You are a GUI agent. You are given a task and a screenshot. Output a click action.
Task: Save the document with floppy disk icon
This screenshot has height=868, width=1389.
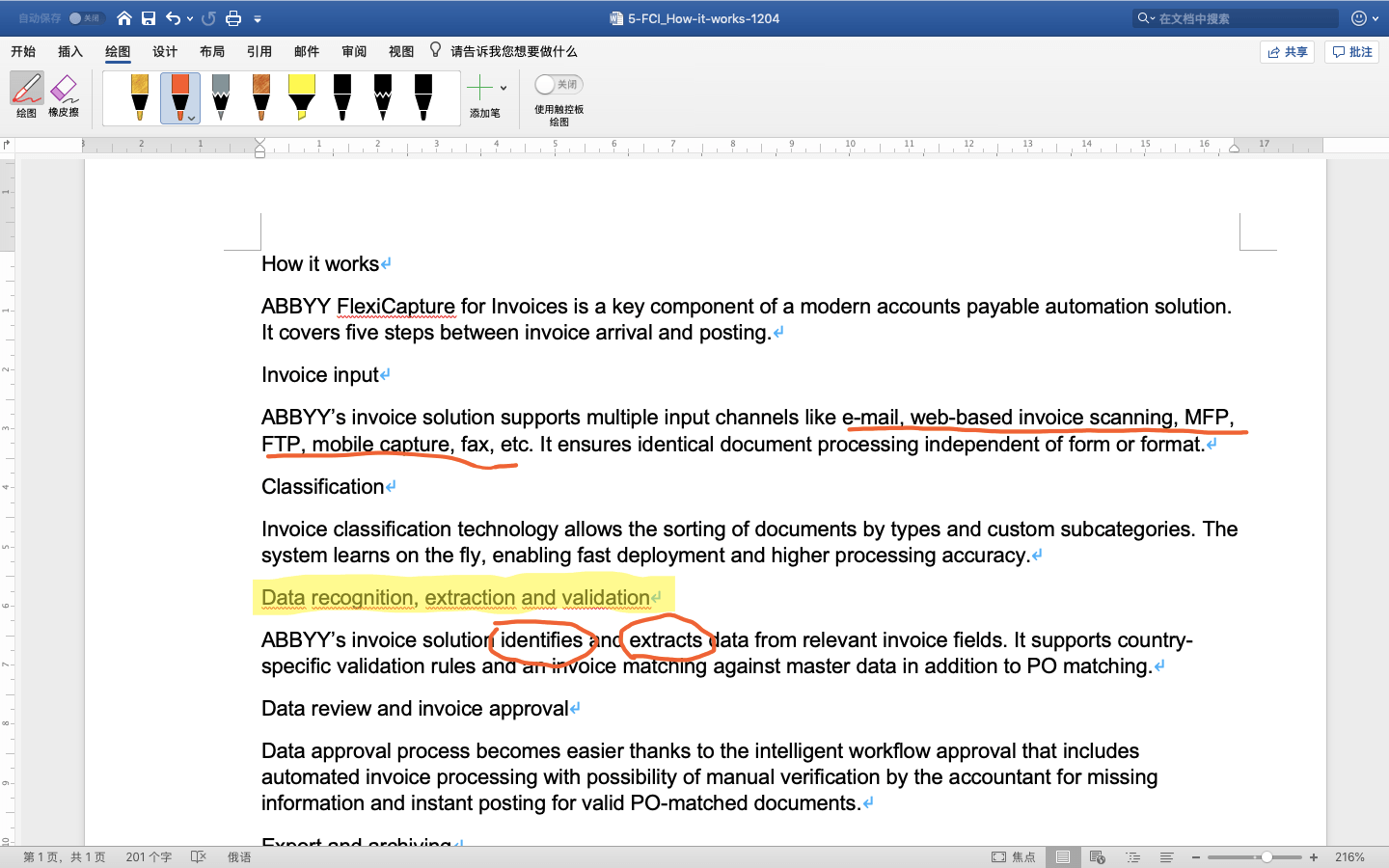[149, 18]
